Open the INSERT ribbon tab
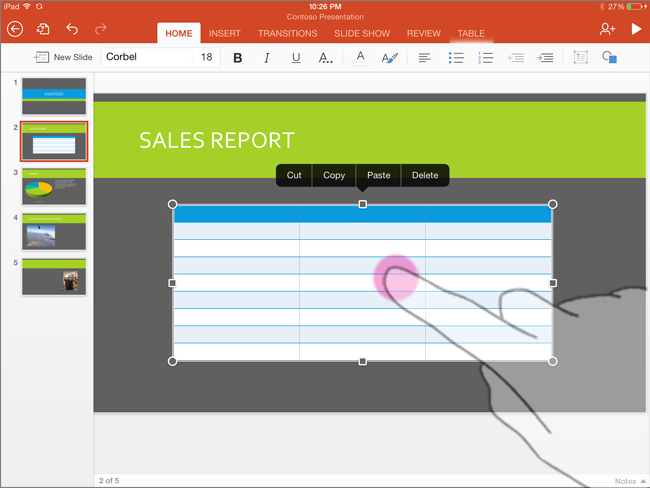Viewport: 650px width, 488px height. (224, 33)
